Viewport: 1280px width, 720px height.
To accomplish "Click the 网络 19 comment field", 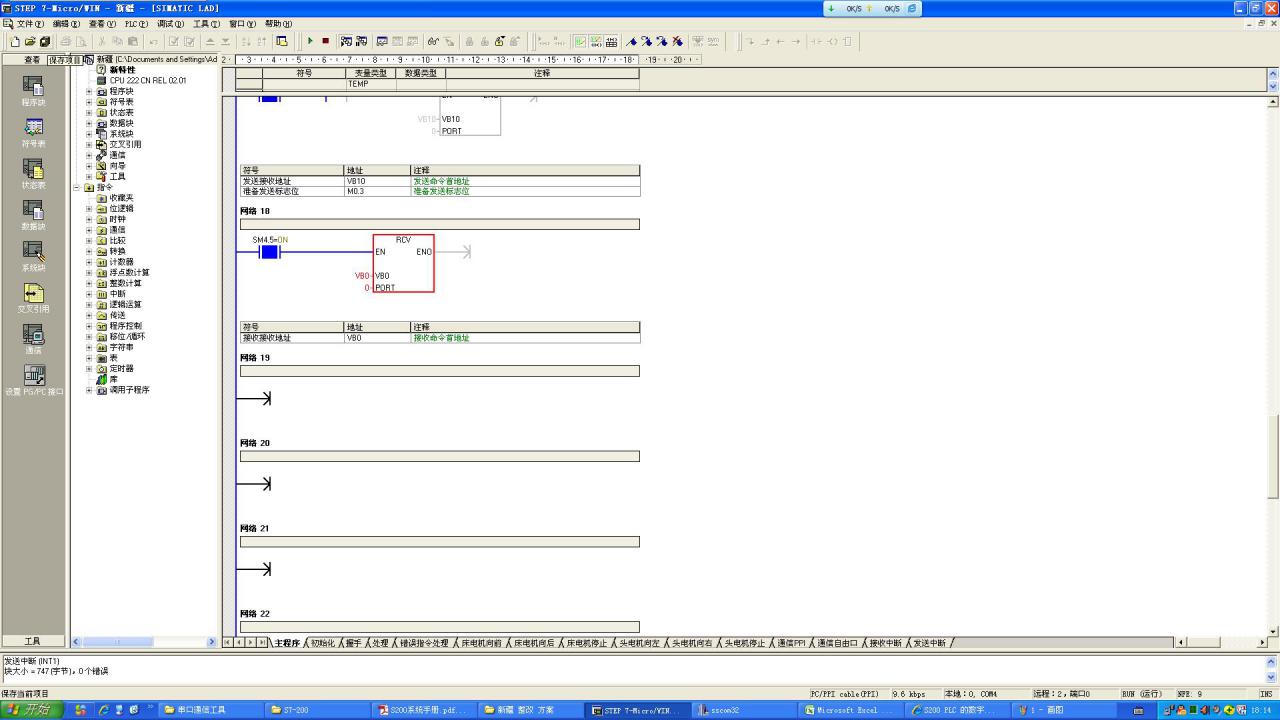I will click(x=439, y=371).
